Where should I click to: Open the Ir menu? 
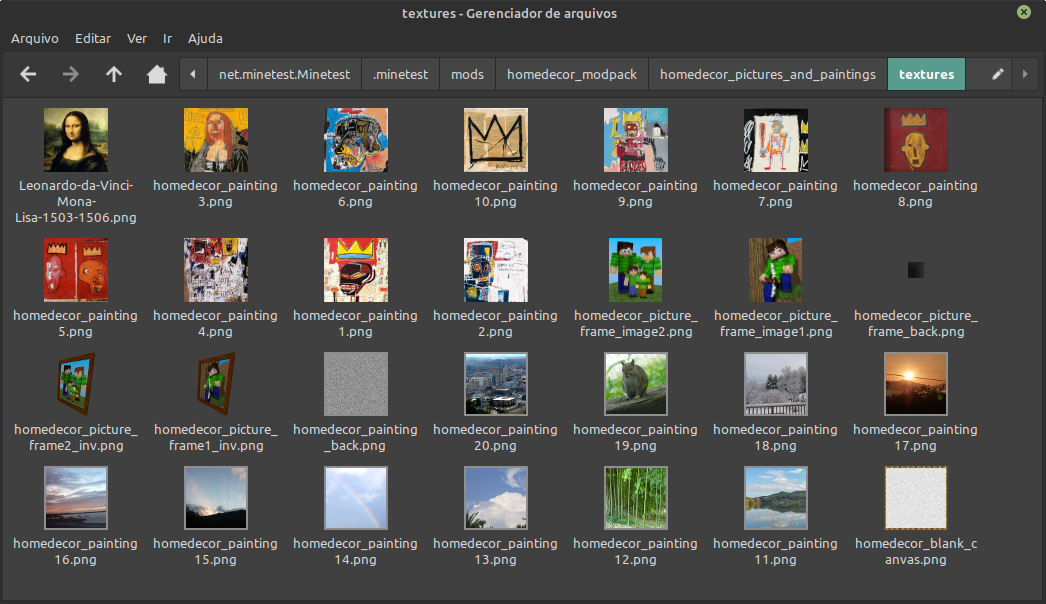pyautogui.click(x=167, y=39)
